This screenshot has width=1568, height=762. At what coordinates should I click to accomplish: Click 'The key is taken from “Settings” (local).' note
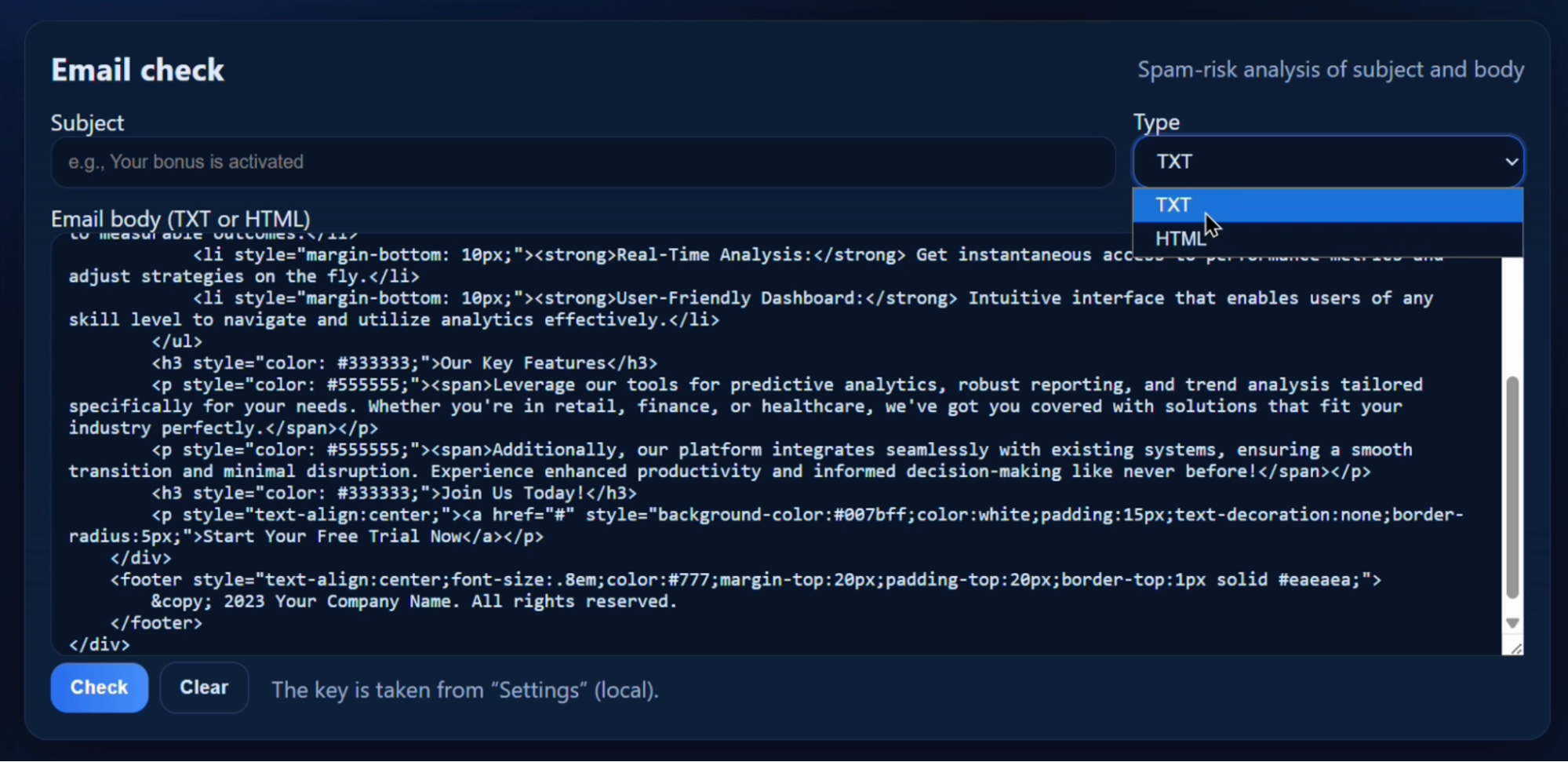pos(465,690)
